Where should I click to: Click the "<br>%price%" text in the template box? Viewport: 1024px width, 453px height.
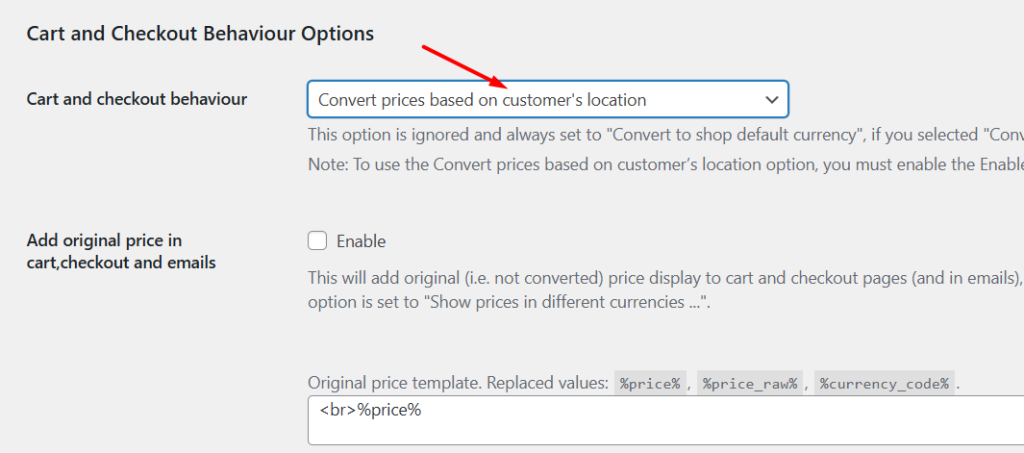pyautogui.click(x=371, y=410)
